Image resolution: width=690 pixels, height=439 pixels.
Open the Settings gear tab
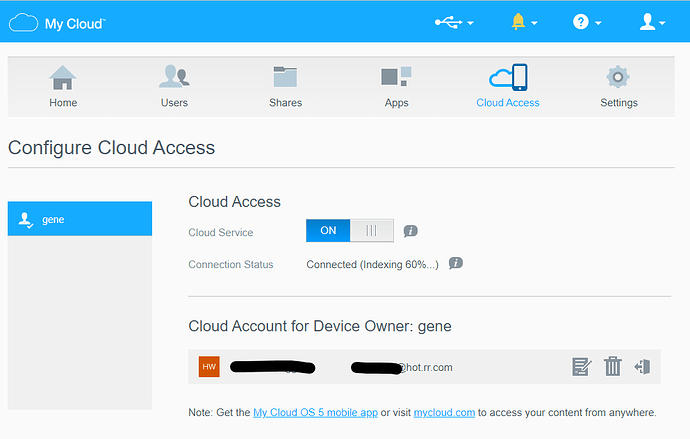click(x=618, y=87)
